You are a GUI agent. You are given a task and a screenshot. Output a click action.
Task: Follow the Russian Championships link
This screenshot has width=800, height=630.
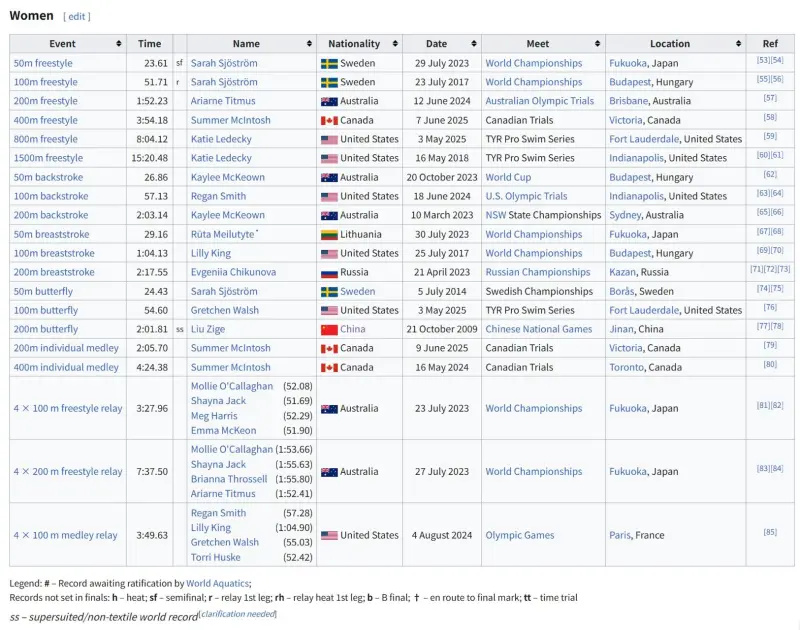pos(538,272)
